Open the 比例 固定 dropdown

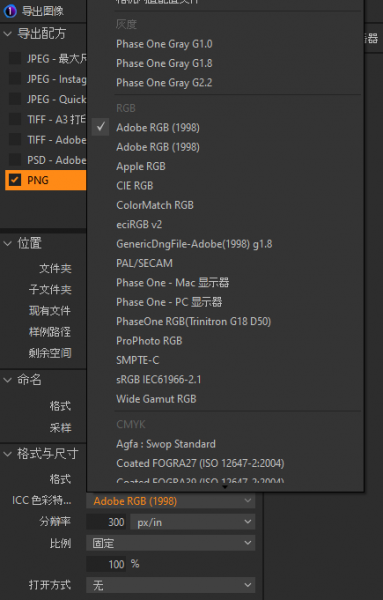(171, 543)
